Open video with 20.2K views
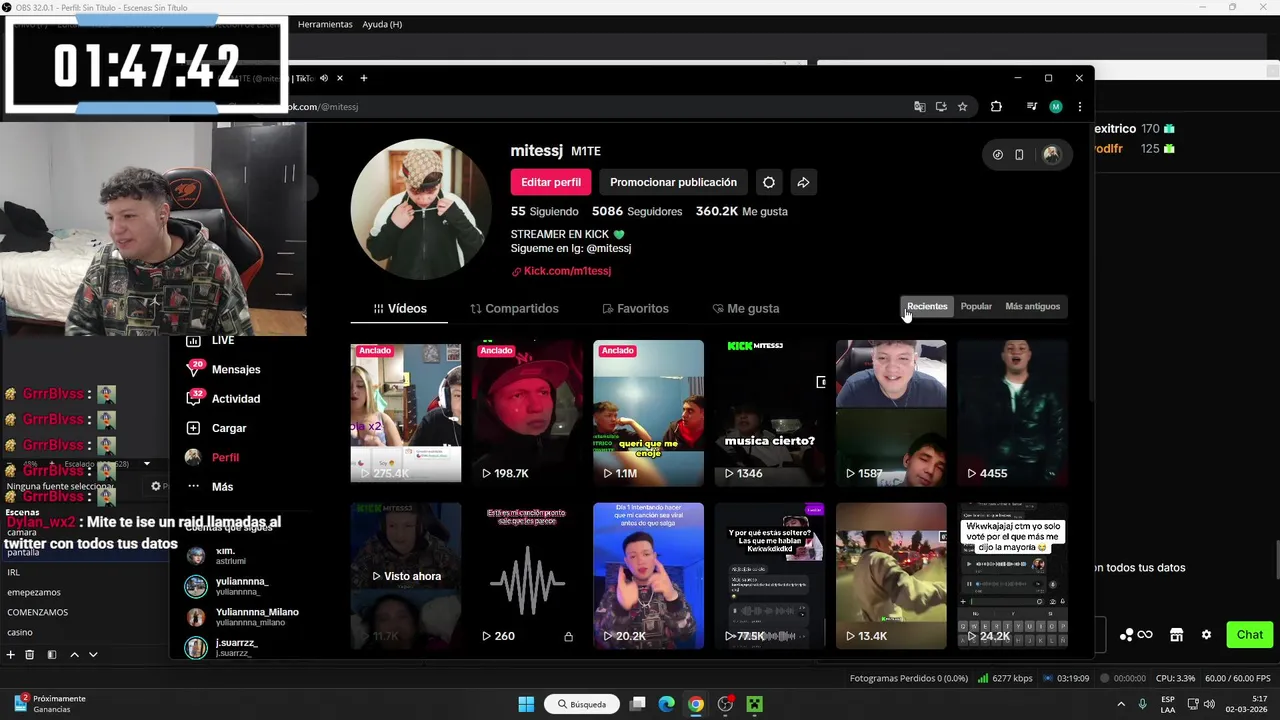 tap(648, 576)
